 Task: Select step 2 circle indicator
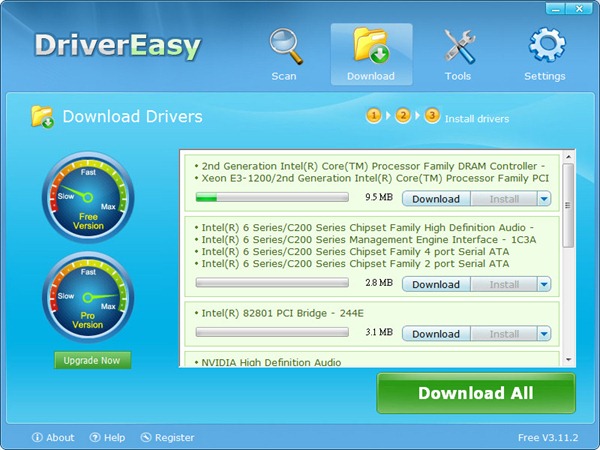tap(403, 115)
